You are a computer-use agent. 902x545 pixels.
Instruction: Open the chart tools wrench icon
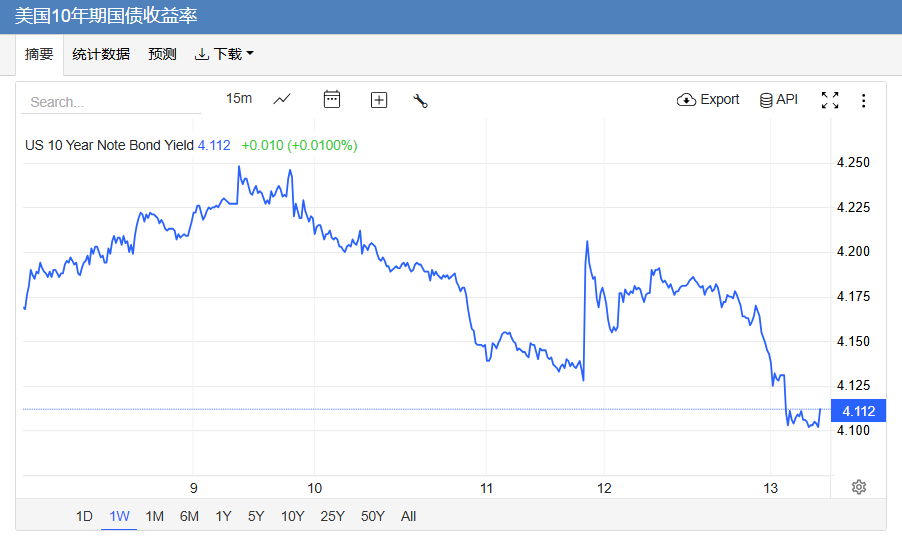pos(421,101)
